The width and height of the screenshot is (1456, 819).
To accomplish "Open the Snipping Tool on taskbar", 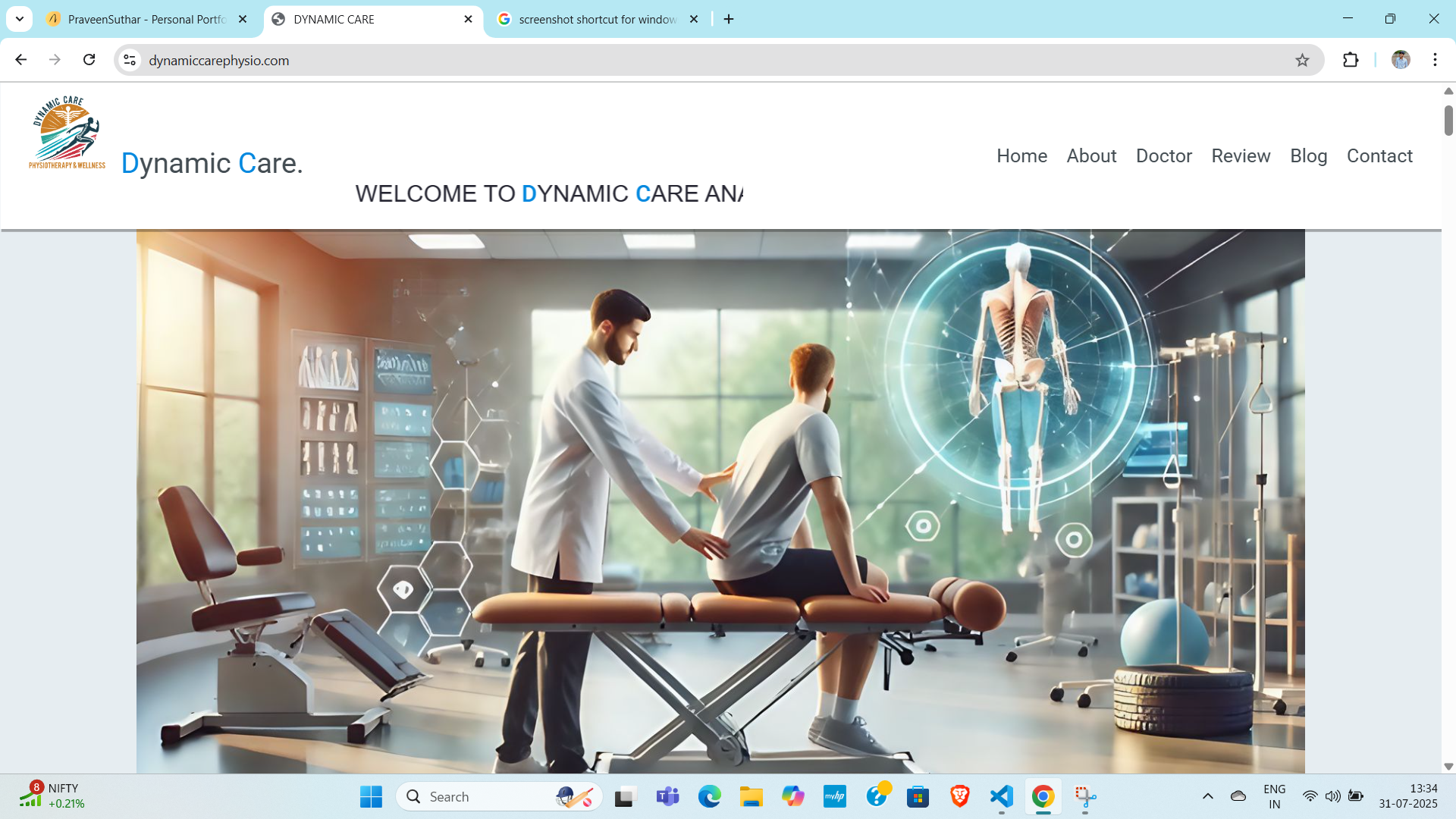I will 1085,796.
